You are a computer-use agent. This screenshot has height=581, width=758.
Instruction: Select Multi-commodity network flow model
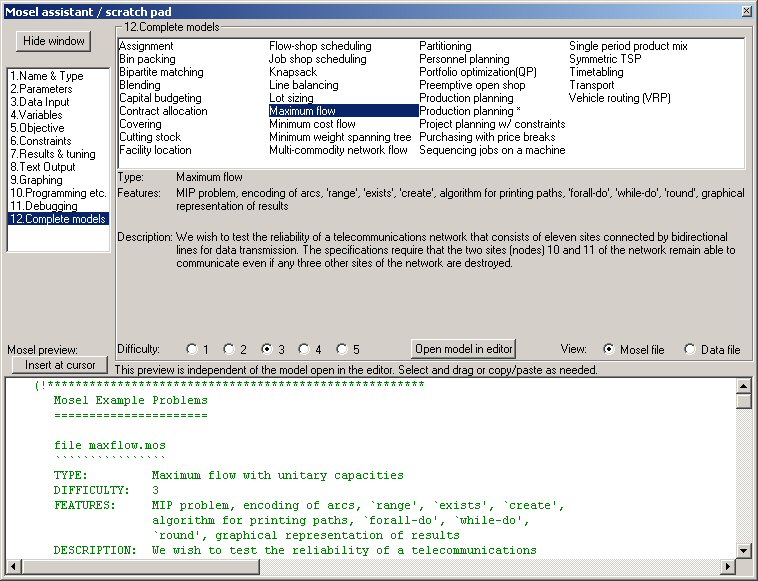pyautogui.click(x=338, y=150)
